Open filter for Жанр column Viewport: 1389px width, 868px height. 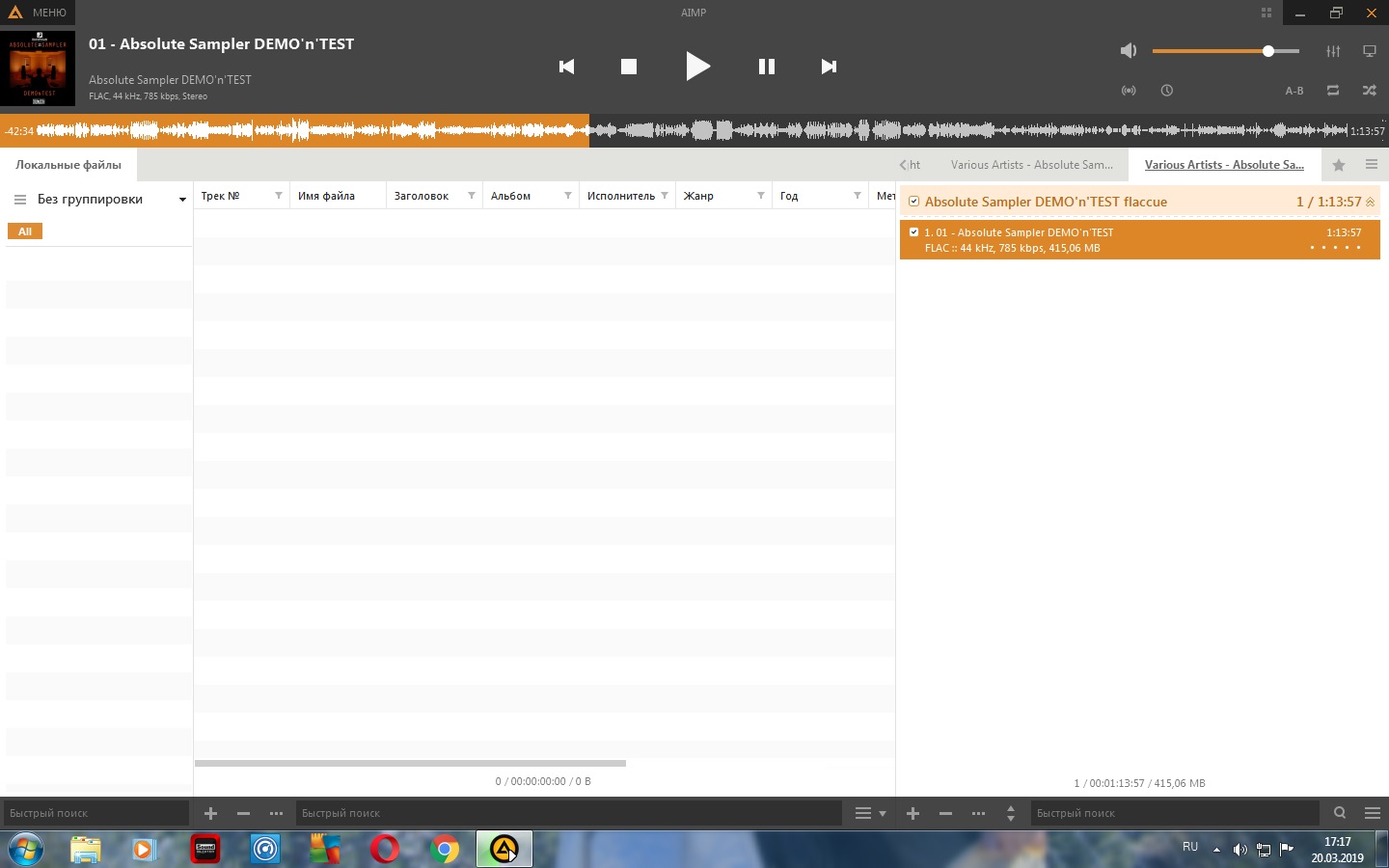tap(761, 196)
